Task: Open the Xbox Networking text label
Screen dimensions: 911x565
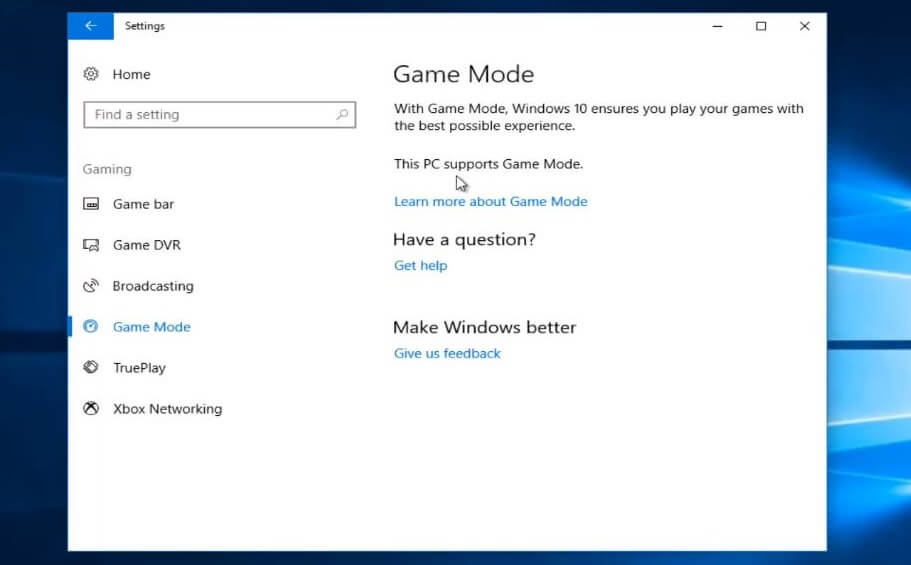Action: tap(167, 409)
